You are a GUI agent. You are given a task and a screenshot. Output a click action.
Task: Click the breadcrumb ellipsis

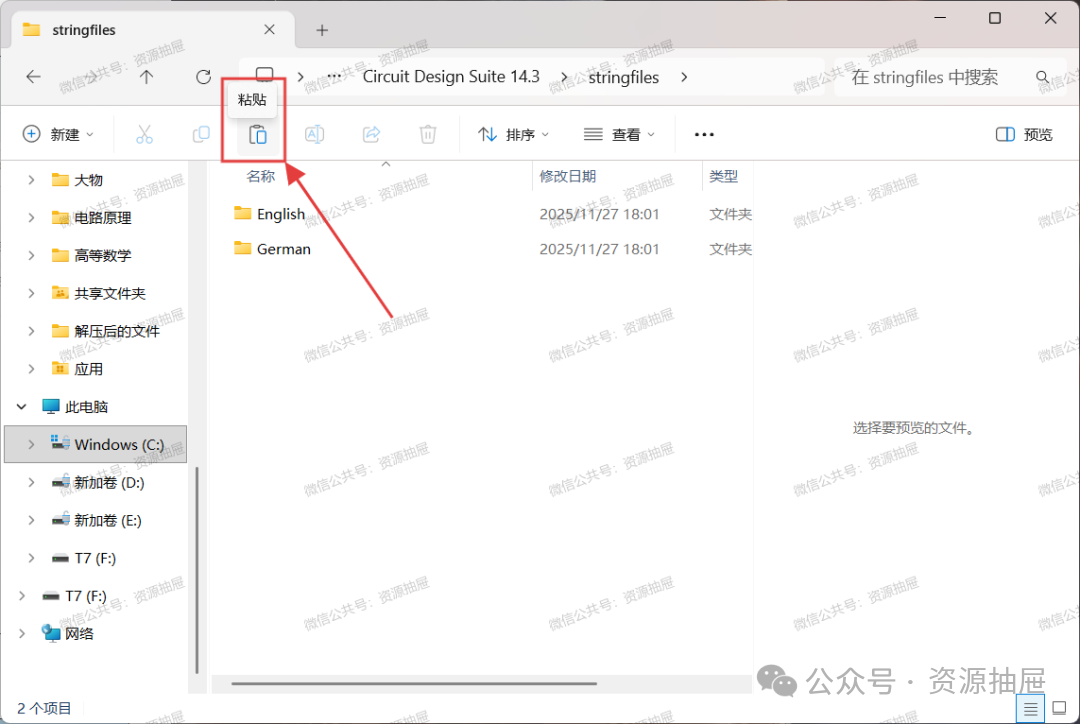(x=334, y=76)
